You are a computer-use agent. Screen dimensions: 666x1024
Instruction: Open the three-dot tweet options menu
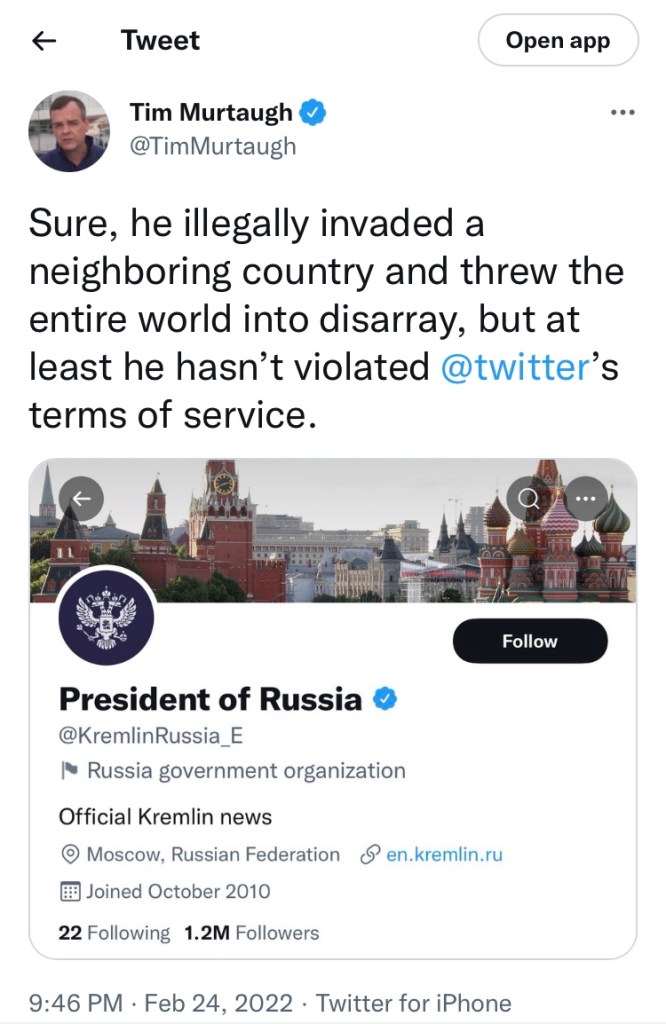point(622,112)
